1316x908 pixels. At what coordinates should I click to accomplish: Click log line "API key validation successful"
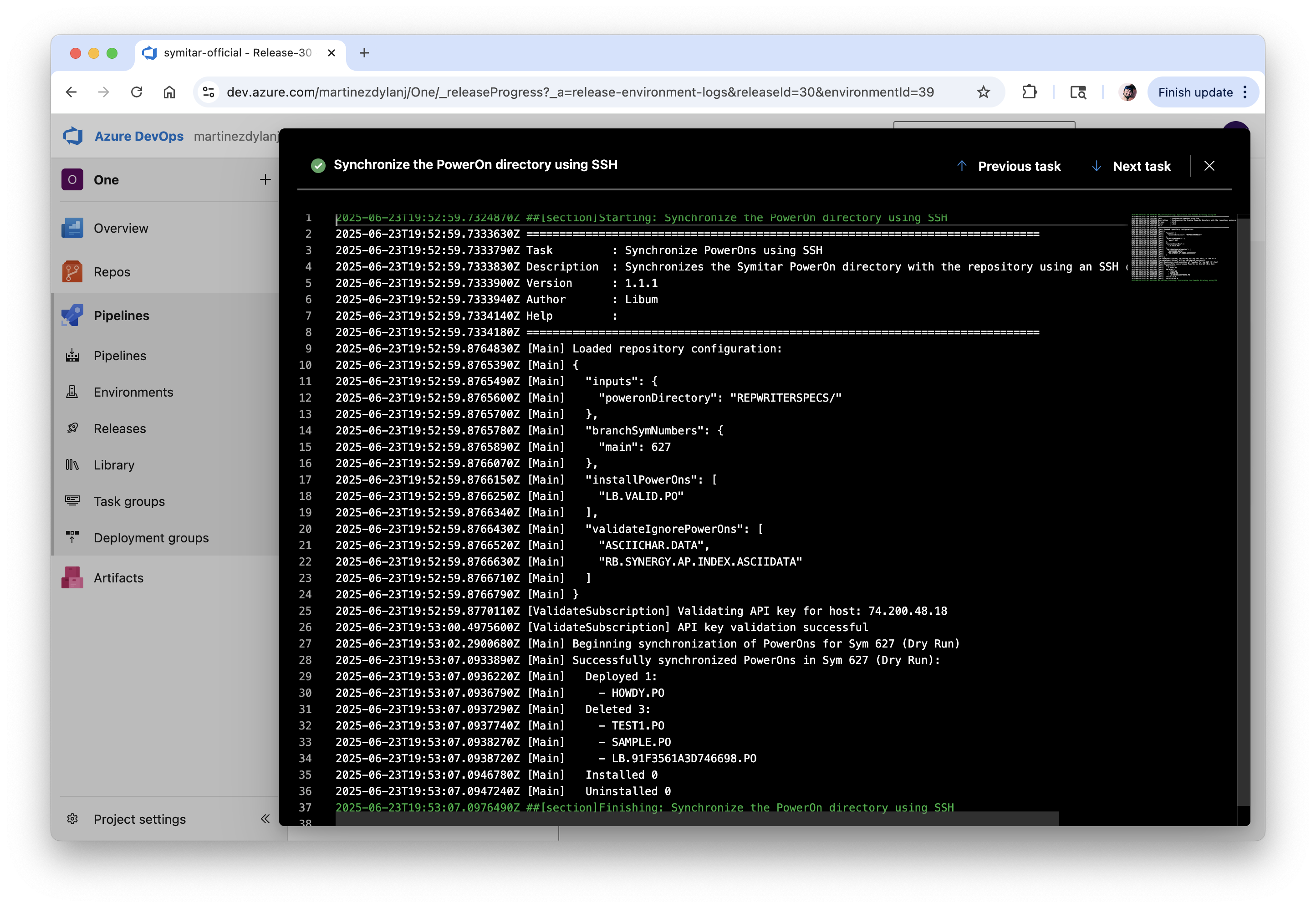[x=602, y=627]
